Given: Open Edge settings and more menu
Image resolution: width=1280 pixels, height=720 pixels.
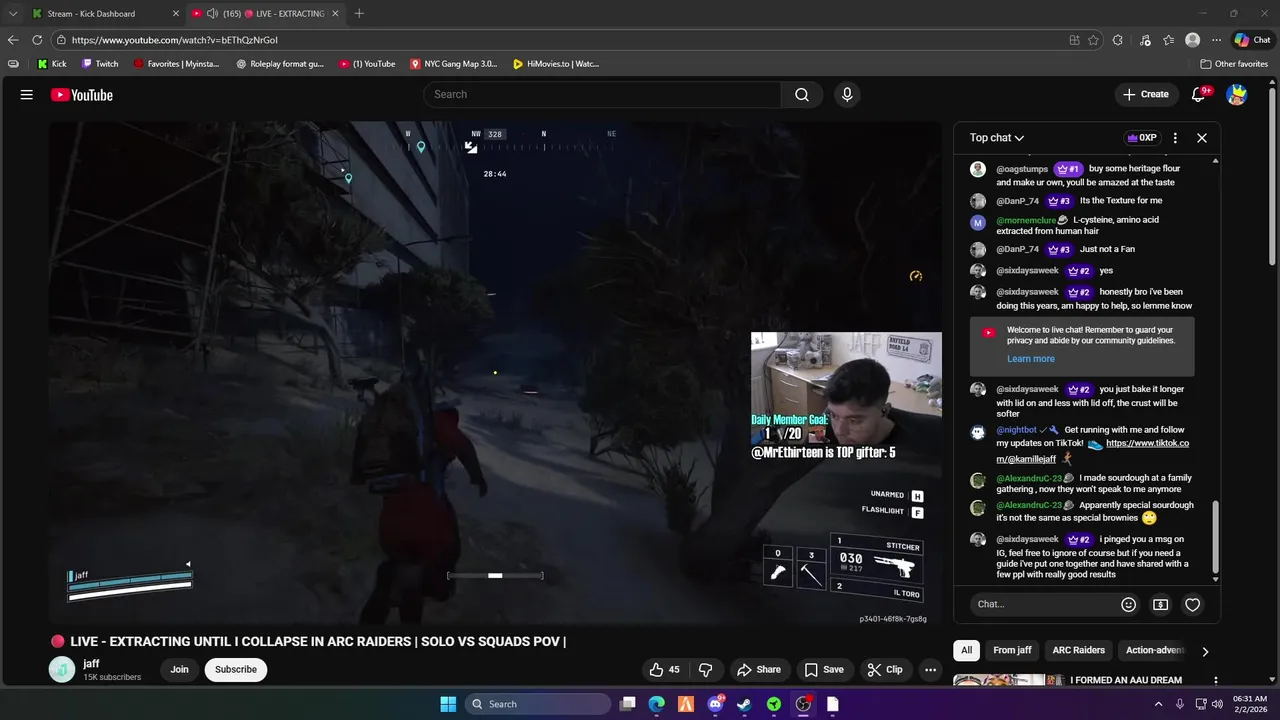Looking at the screenshot, I should [x=1216, y=40].
